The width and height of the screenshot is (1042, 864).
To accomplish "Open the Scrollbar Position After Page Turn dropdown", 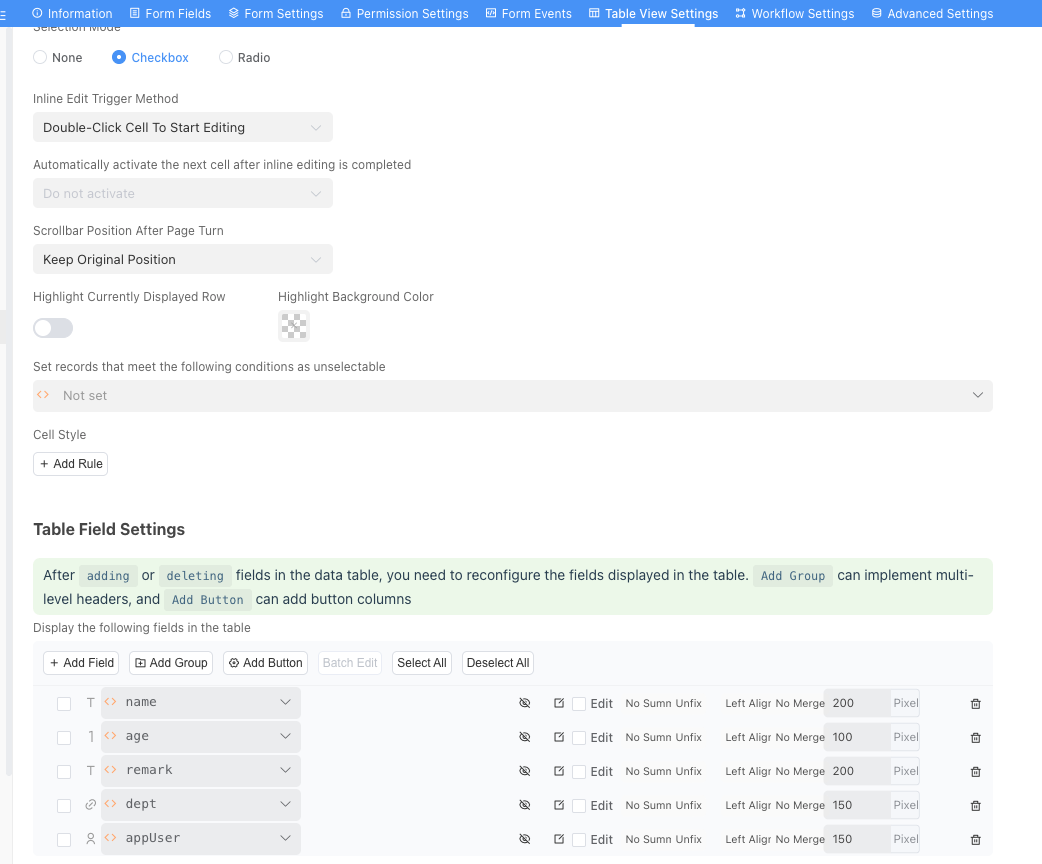I will pos(183,259).
